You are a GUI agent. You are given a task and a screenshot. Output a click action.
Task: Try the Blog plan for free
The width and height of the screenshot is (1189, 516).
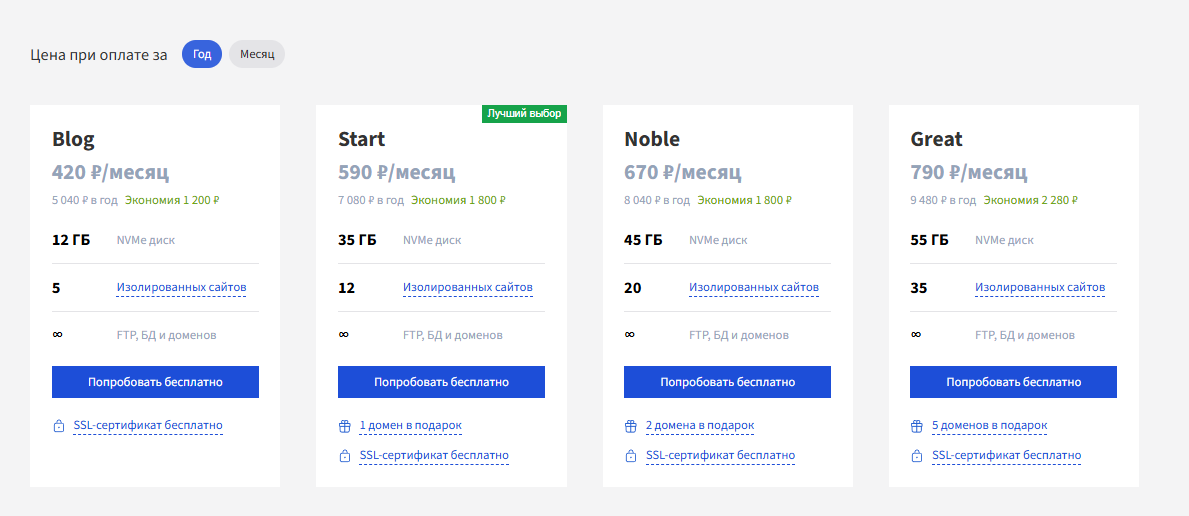coord(155,382)
